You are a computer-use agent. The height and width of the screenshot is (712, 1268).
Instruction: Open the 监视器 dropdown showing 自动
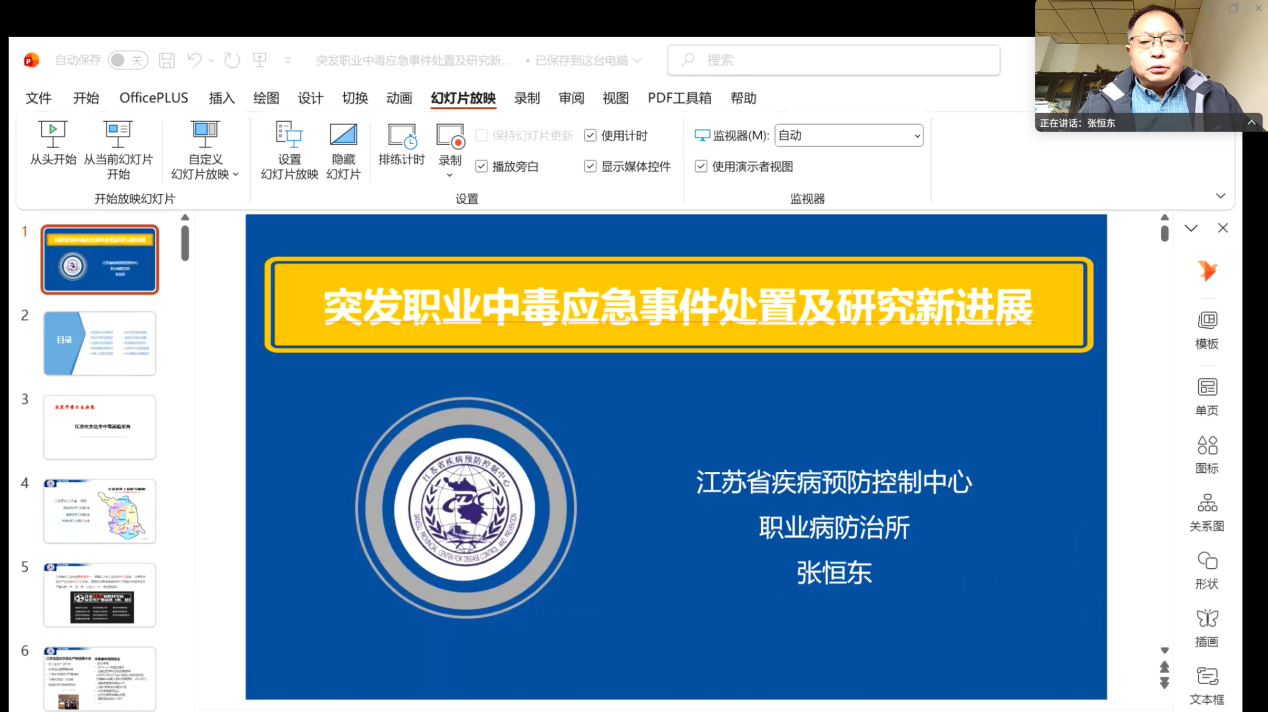point(848,135)
